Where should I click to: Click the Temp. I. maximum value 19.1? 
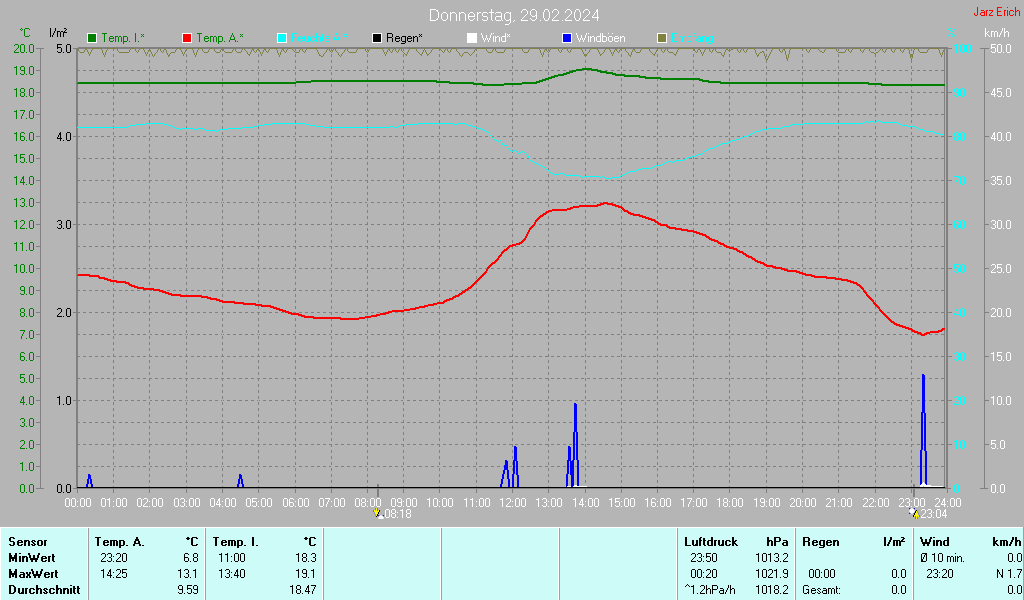click(306, 574)
